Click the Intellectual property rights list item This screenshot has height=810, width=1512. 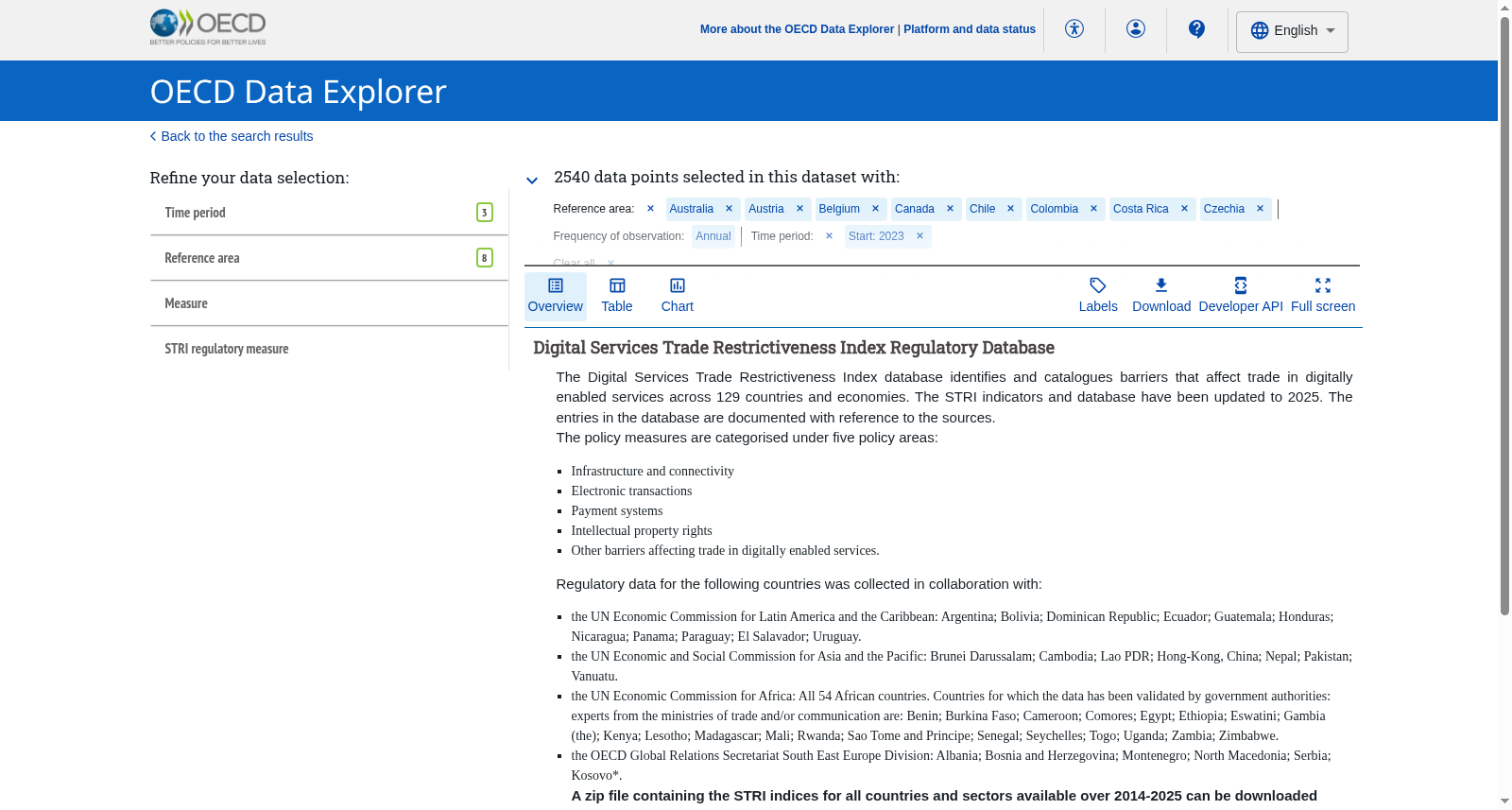click(642, 530)
